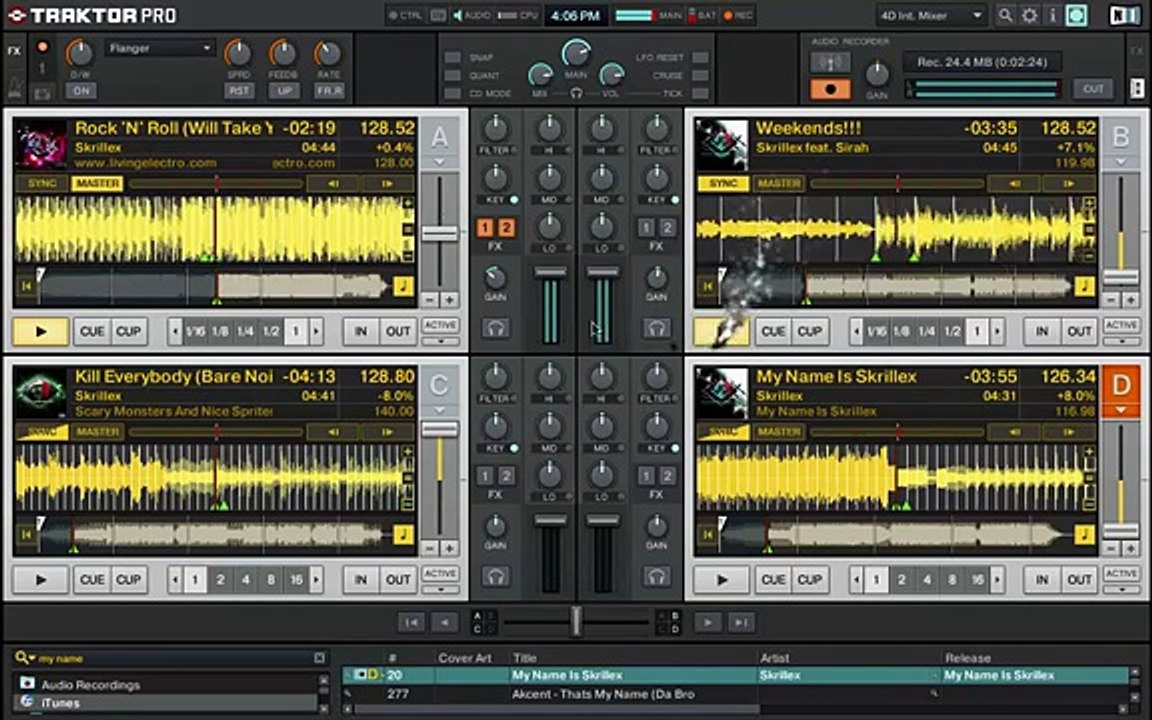Select loop size 8 on Deck C

point(270,580)
